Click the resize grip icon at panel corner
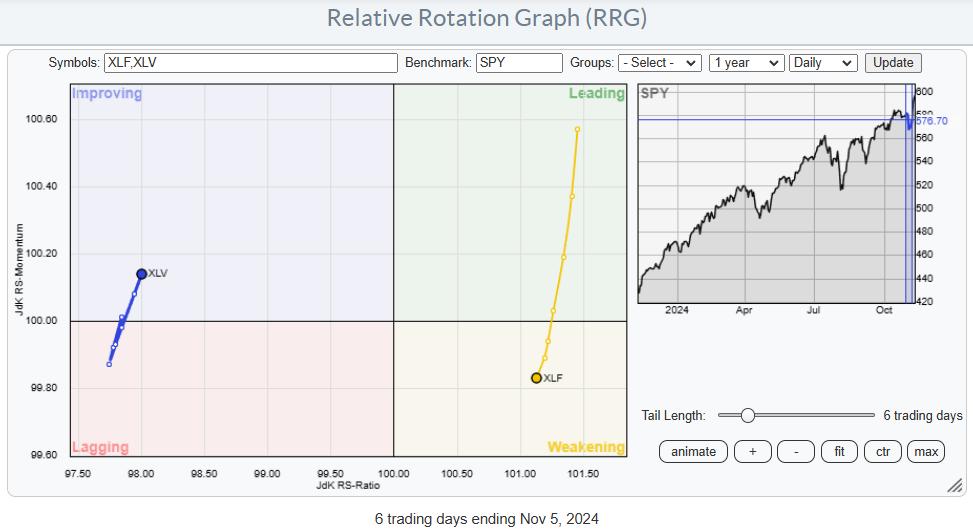This screenshot has height=530, width=973. coord(954,486)
